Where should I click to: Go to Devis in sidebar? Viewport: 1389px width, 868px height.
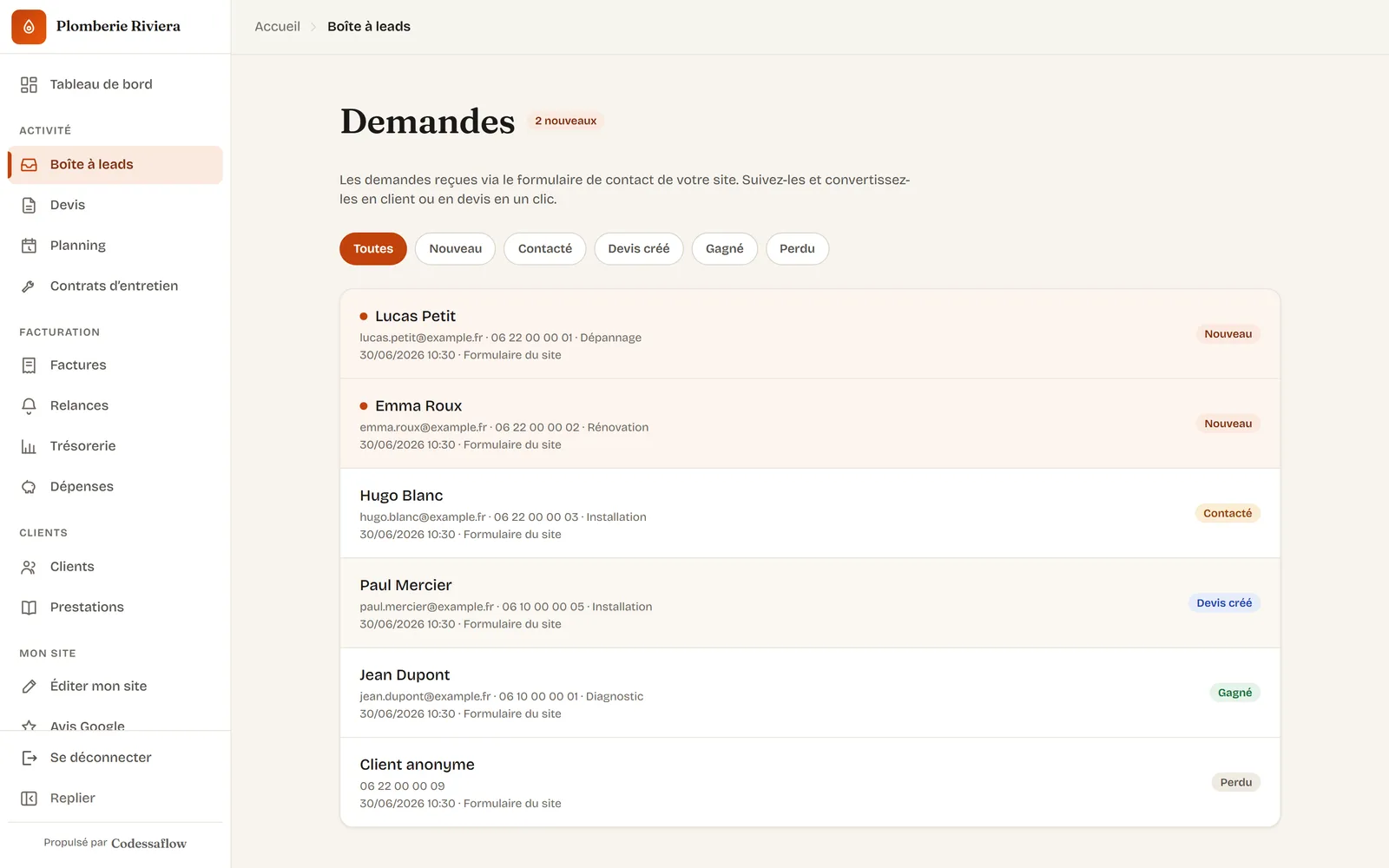(x=115, y=205)
